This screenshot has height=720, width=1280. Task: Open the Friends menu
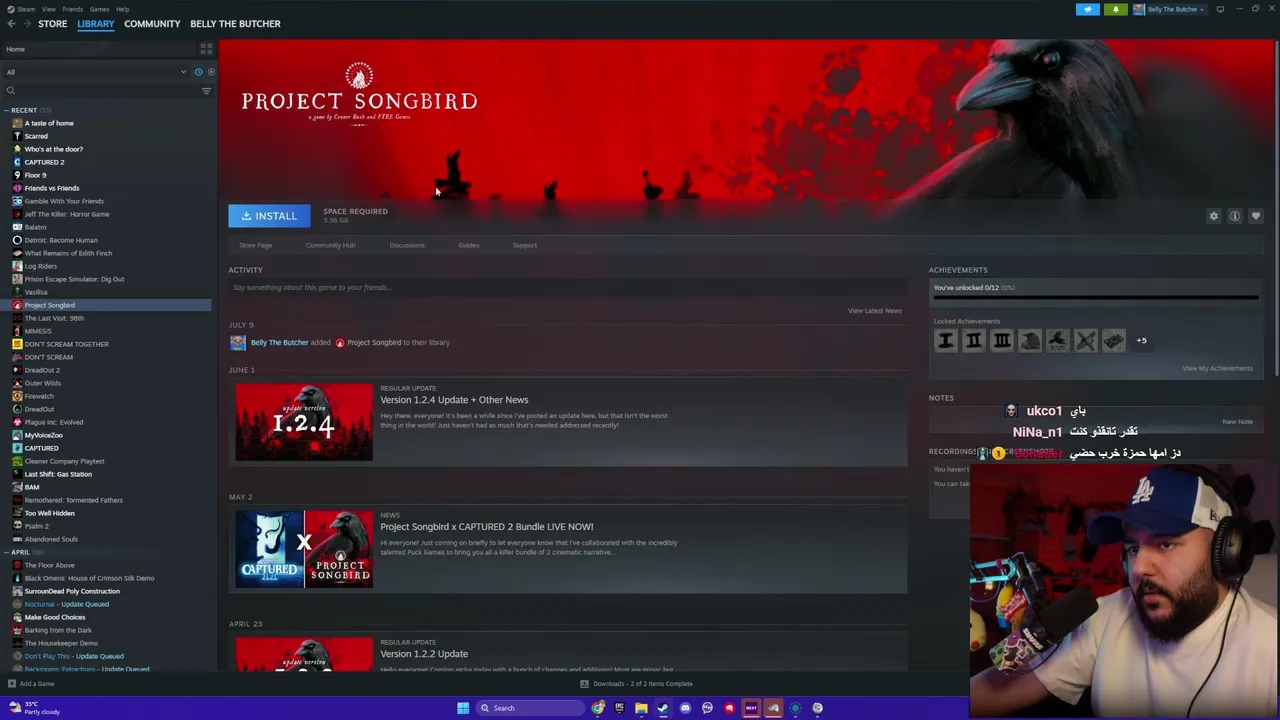(73, 9)
